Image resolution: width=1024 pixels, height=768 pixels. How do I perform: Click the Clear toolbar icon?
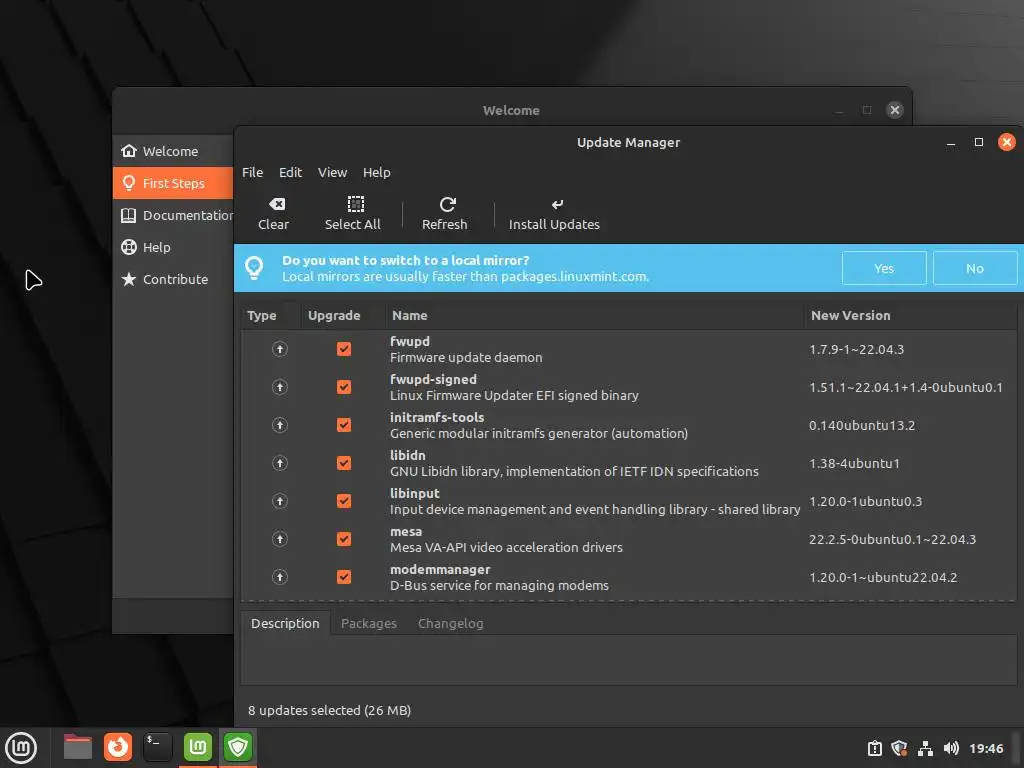[277, 204]
